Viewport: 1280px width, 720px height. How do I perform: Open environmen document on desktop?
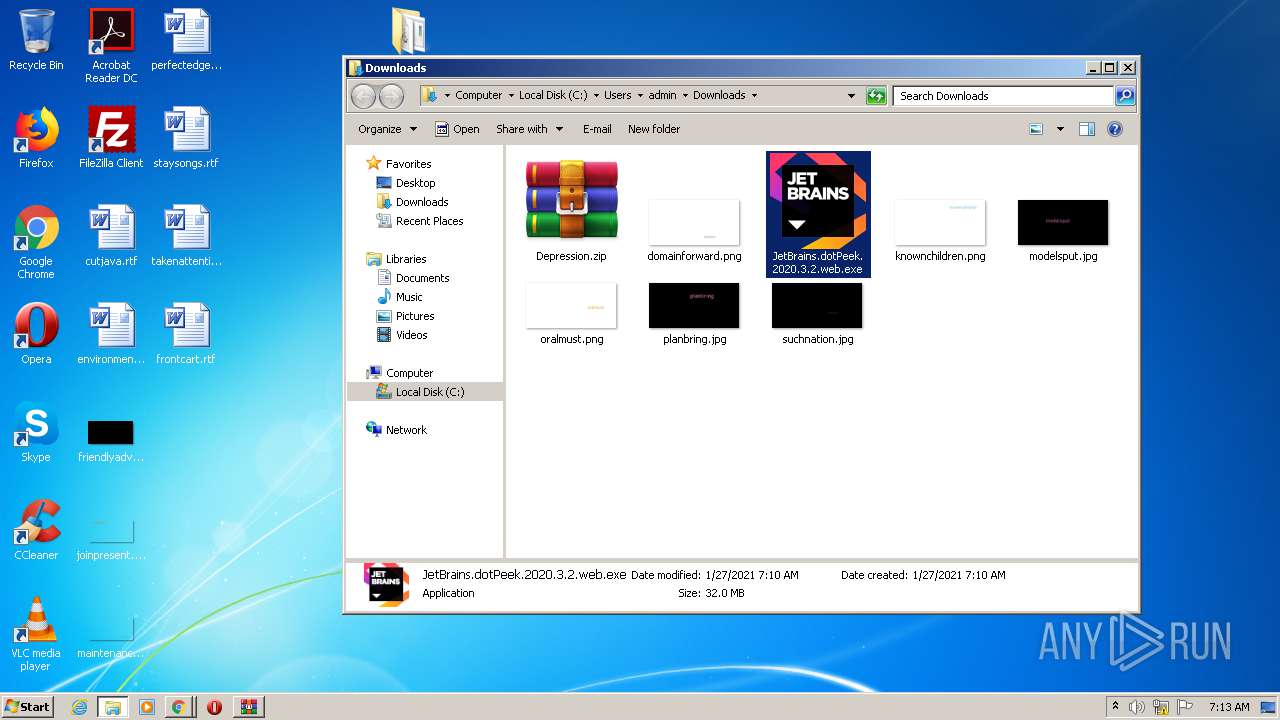111,334
